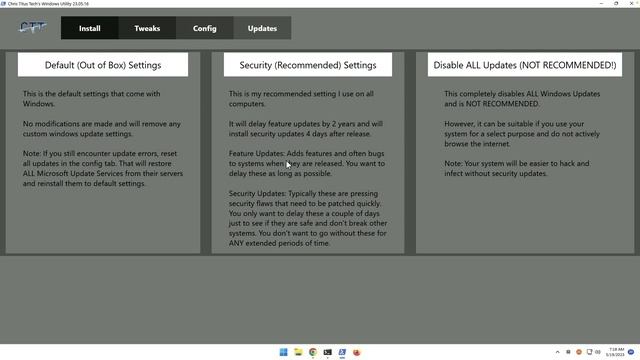Viewport: 640px width, 360px height.
Task: Open the Install tab
Action: click(90, 28)
